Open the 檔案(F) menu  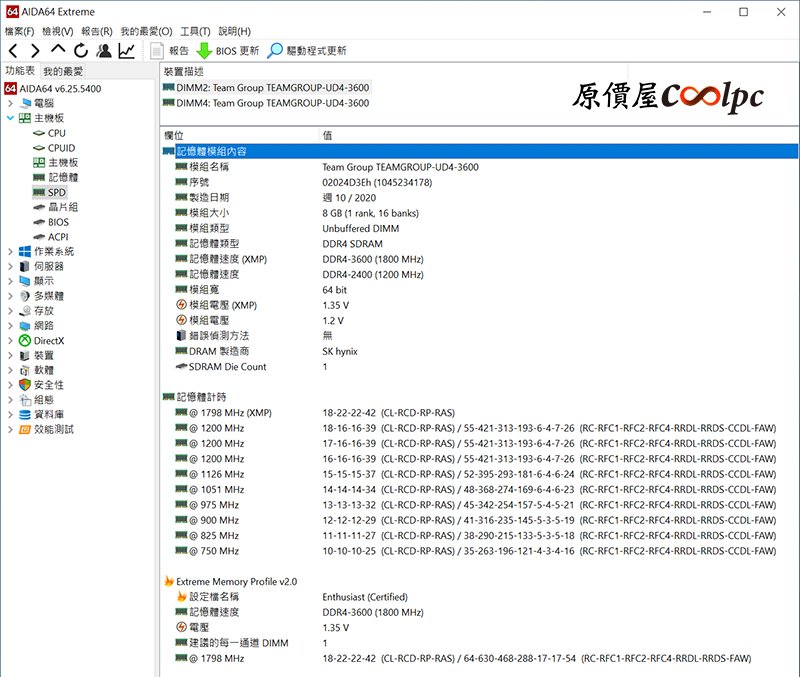(19, 31)
